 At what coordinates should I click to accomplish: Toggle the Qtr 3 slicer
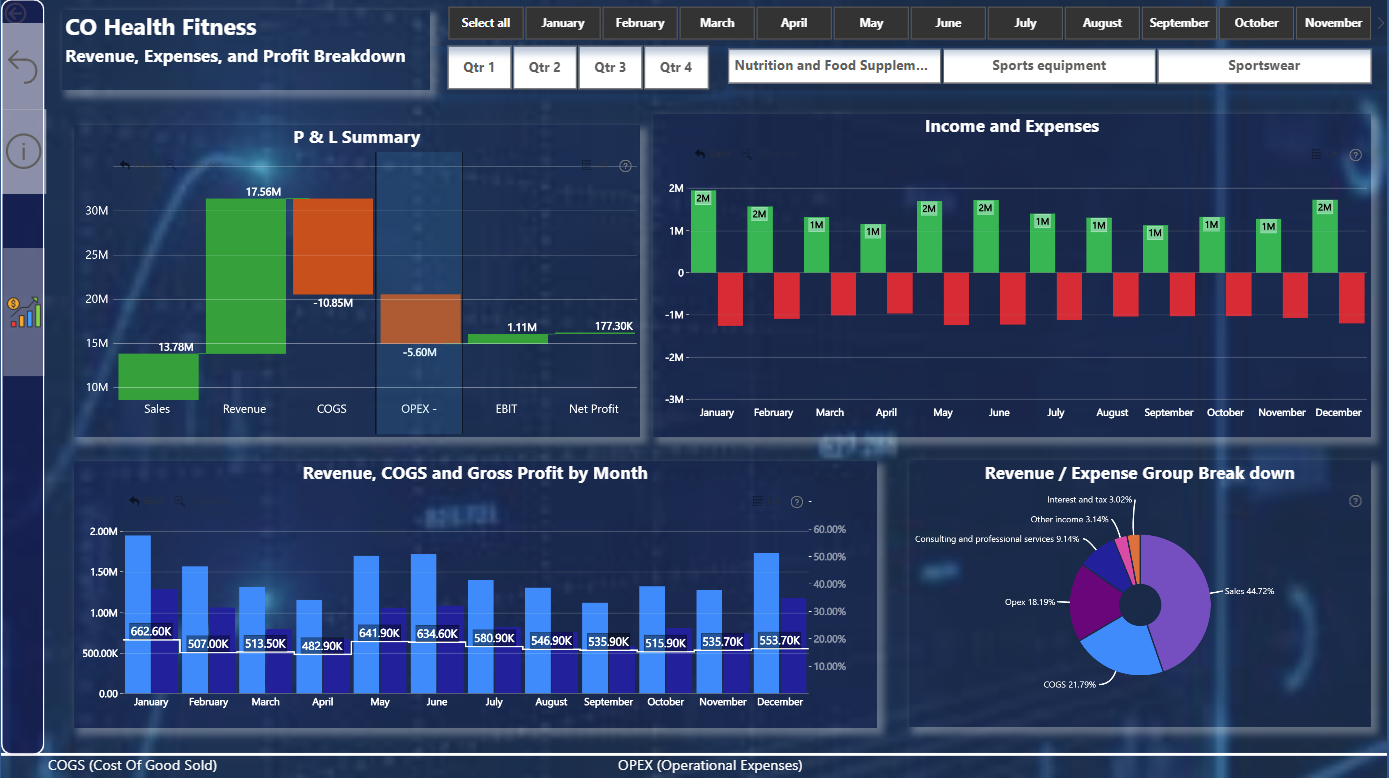[x=610, y=67]
